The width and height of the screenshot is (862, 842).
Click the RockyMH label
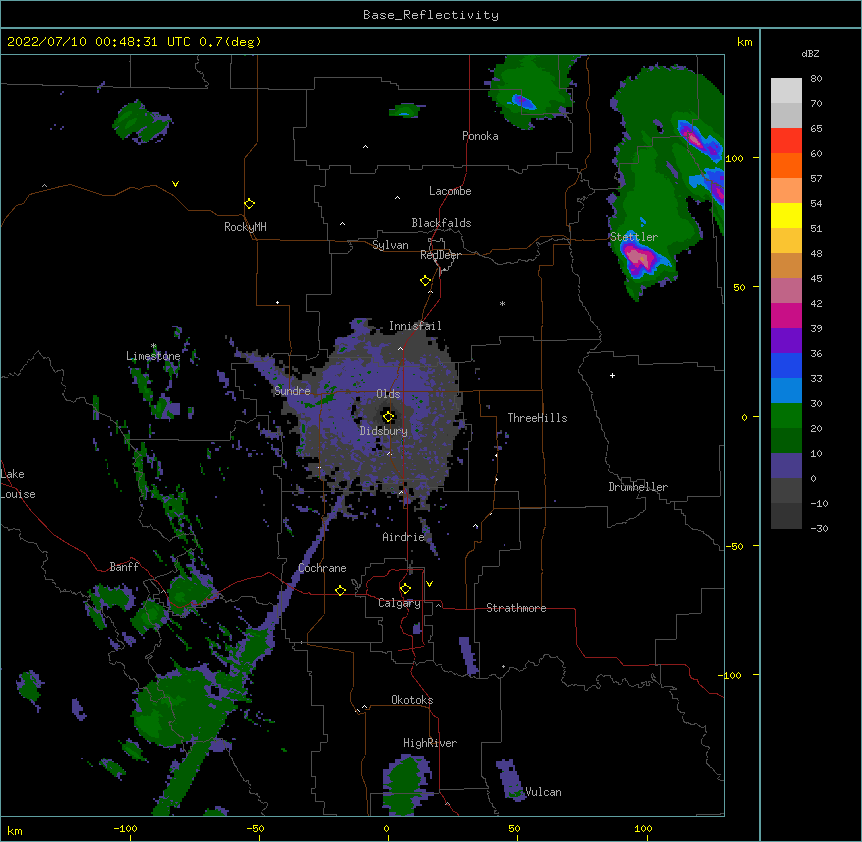[x=245, y=227]
